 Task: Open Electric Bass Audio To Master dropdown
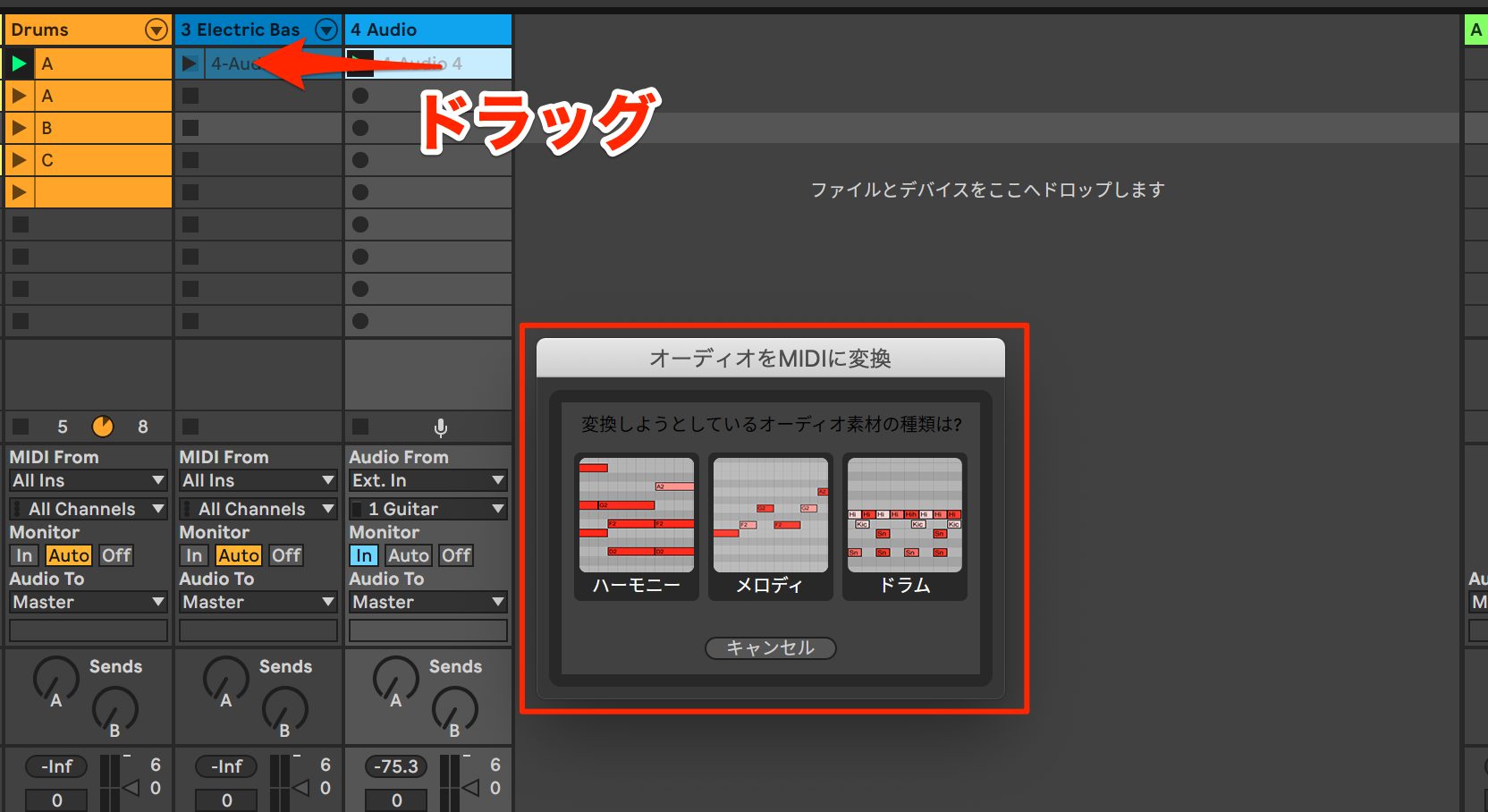pos(258,602)
